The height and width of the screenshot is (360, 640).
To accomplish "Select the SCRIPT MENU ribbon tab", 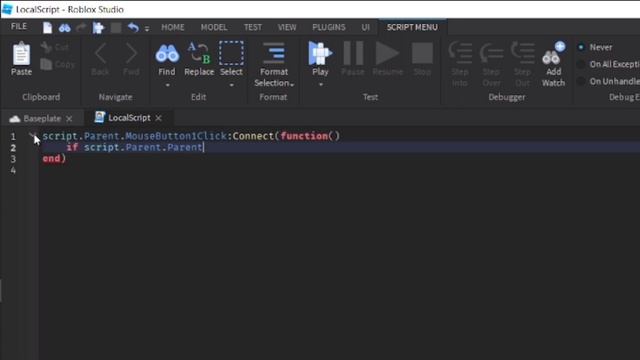I will 412,27.
